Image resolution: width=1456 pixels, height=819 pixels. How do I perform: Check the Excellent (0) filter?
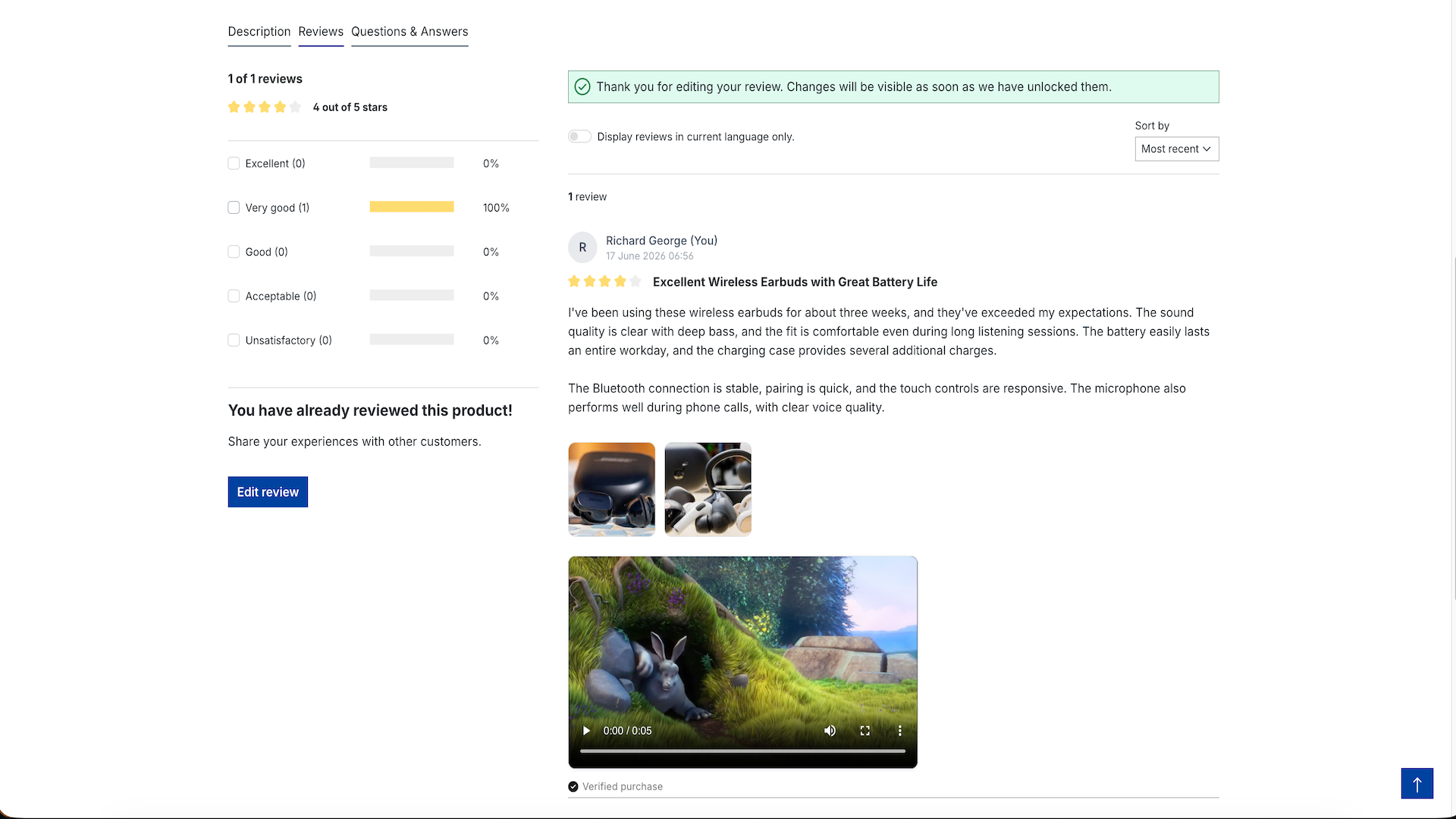234,164
